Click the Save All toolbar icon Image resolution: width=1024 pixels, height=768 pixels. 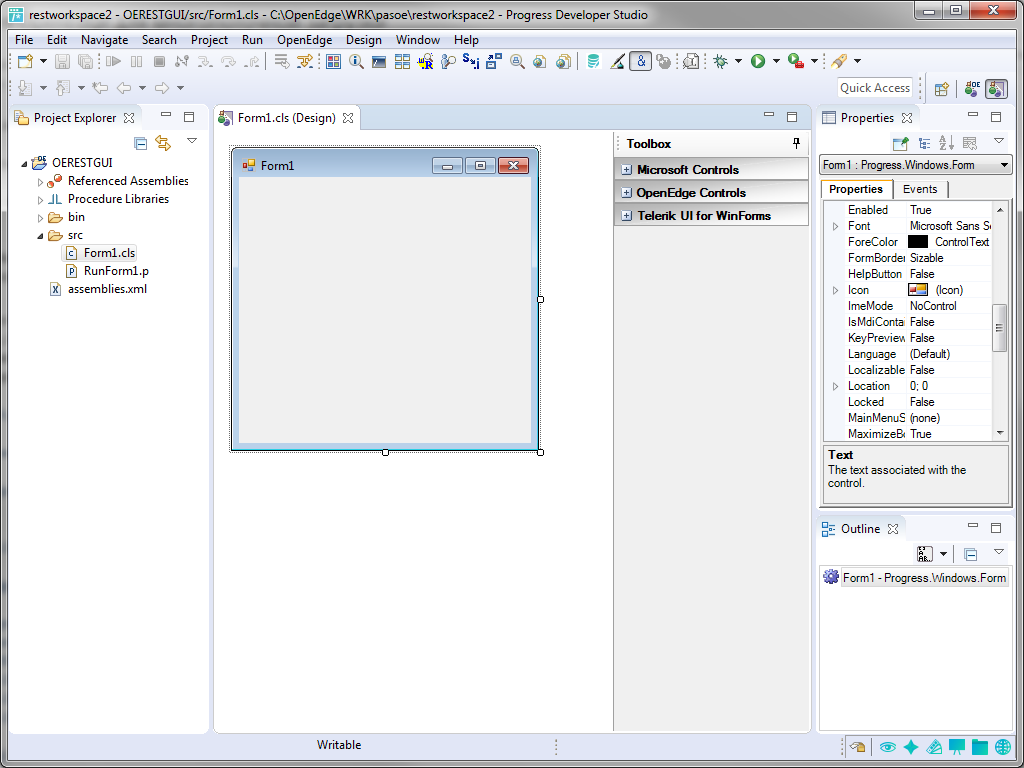point(85,61)
